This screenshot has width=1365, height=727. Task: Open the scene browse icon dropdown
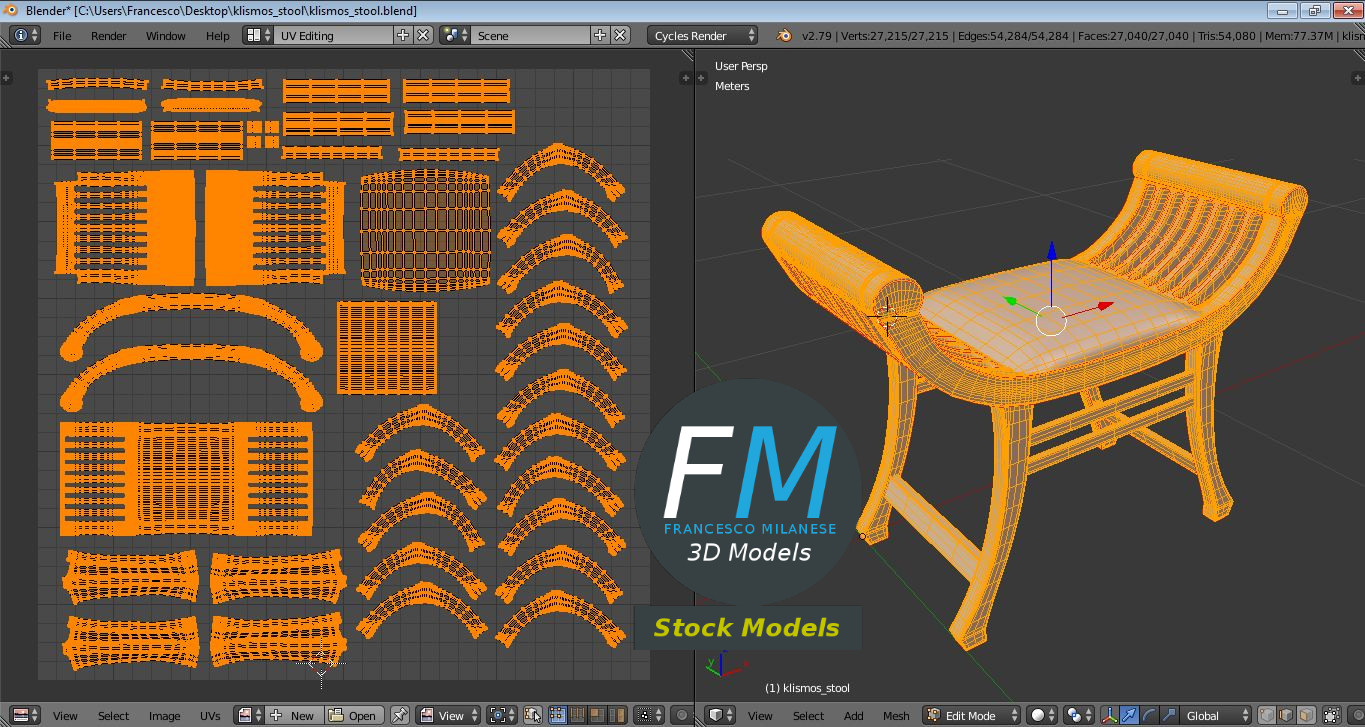455,35
